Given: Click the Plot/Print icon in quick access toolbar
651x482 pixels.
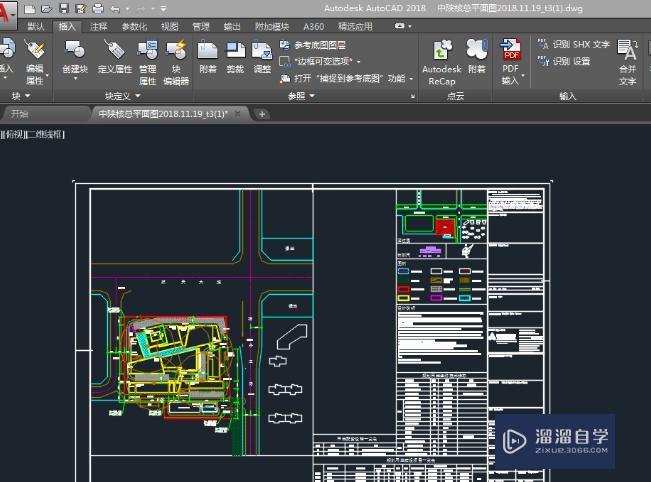Looking at the screenshot, I should [x=96, y=8].
